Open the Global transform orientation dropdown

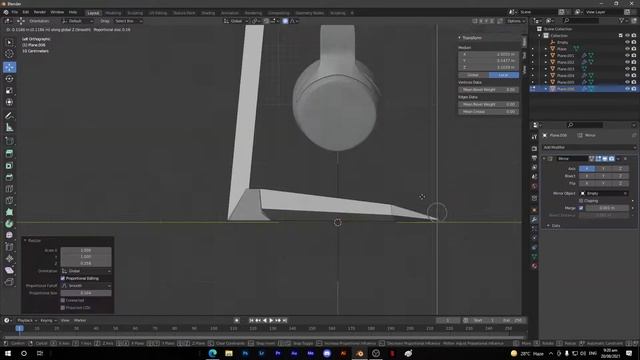[236, 21]
